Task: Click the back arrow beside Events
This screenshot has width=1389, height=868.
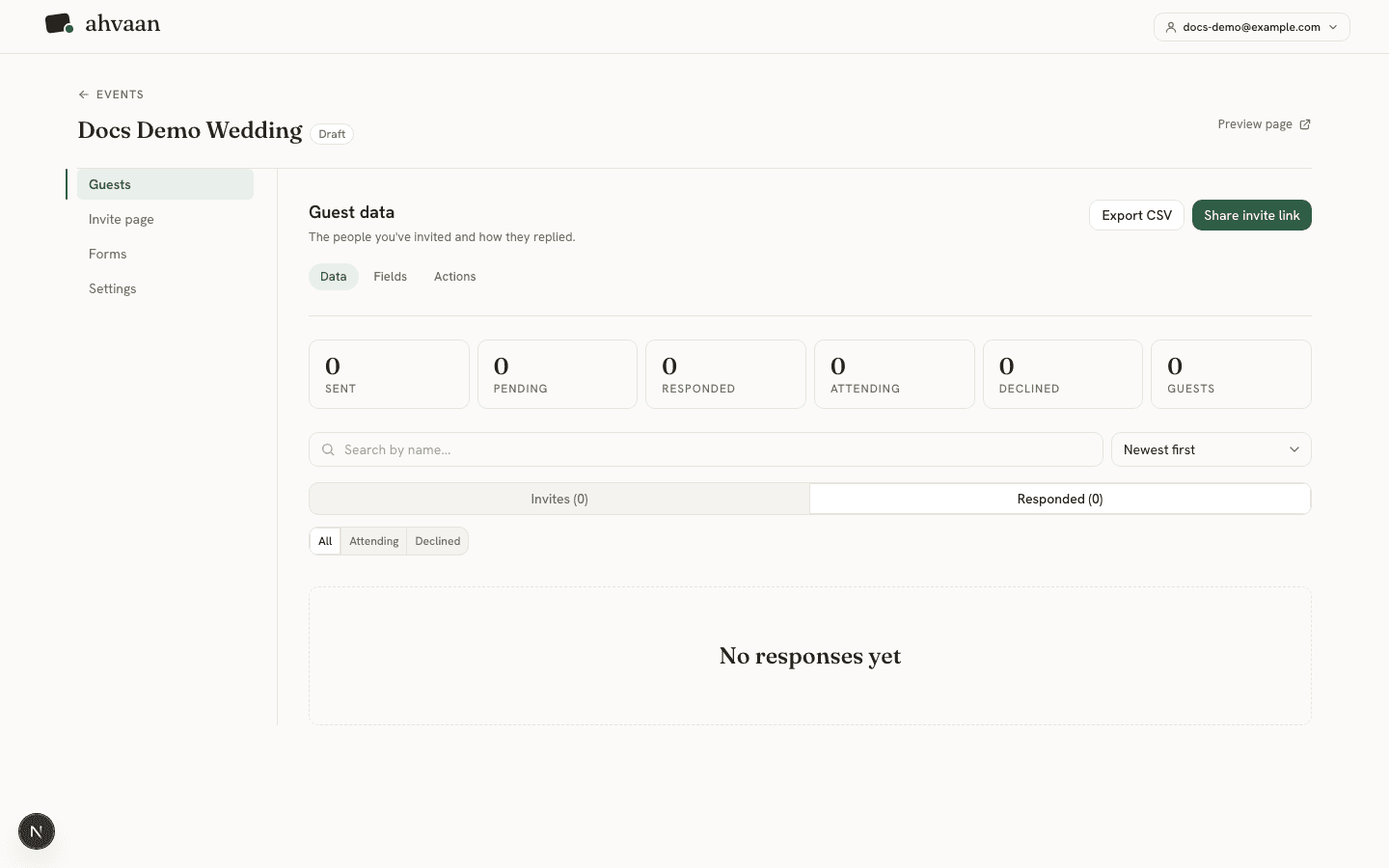Action: 84,95
